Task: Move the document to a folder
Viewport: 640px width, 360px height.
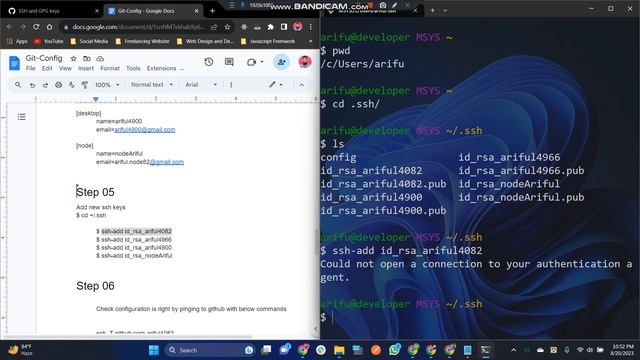Action: (87, 59)
